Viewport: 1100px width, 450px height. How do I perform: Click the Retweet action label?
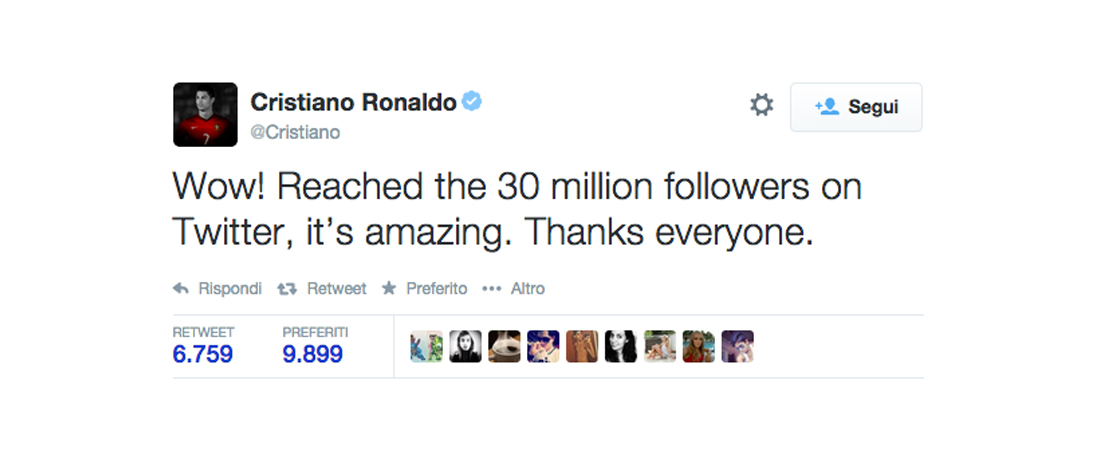coord(336,289)
